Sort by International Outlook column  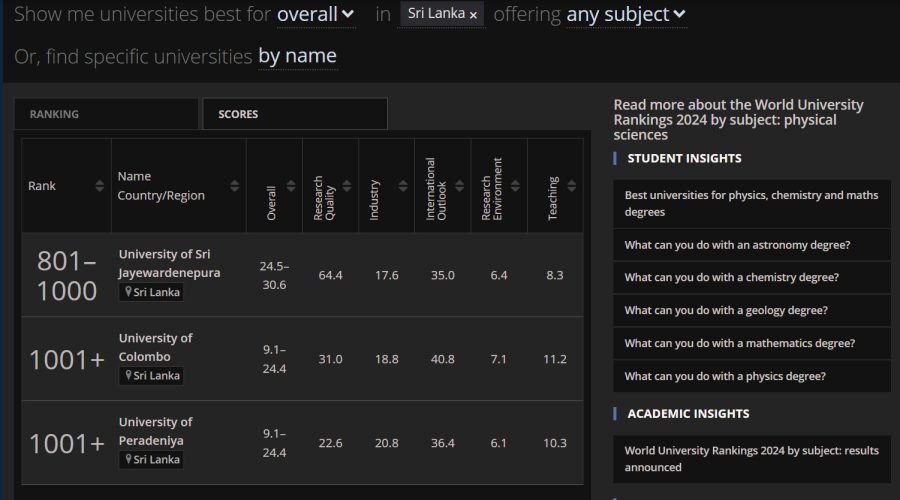(458, 186)
